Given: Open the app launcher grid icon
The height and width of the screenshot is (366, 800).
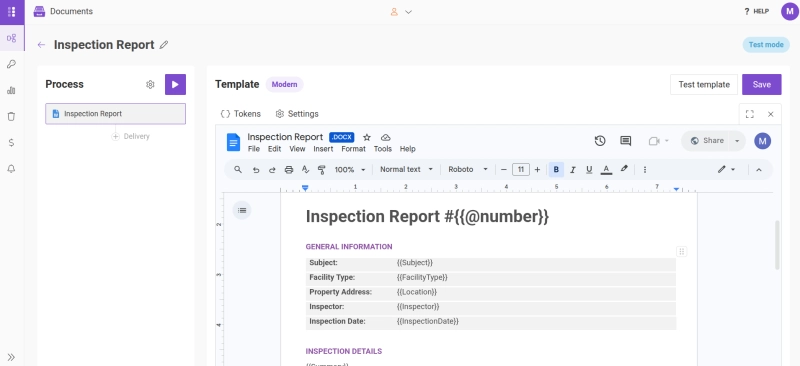Looking at the screenshot, I should [12, 12].
